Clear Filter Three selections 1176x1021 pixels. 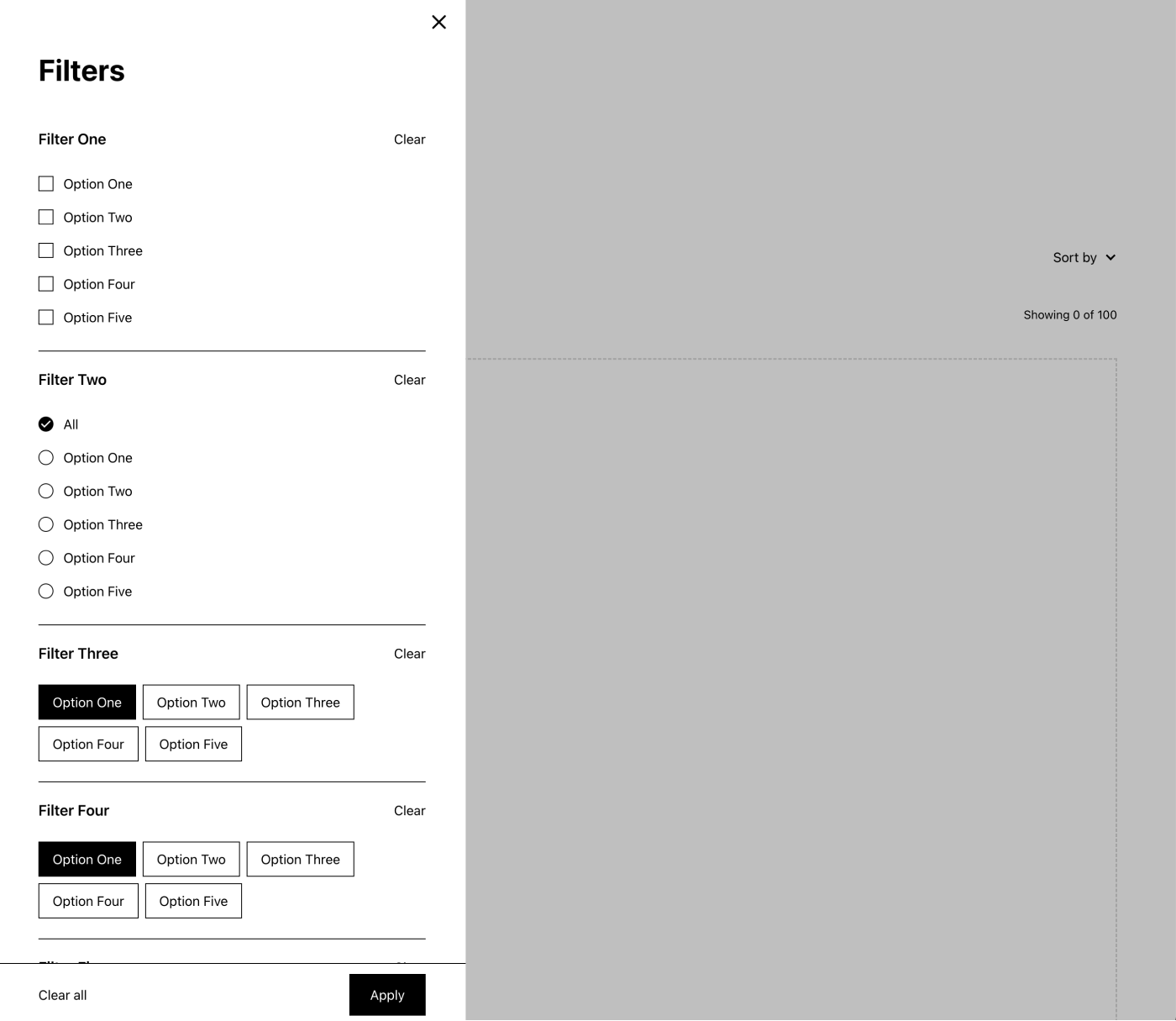pyautogui.click(x=409, y=654)
